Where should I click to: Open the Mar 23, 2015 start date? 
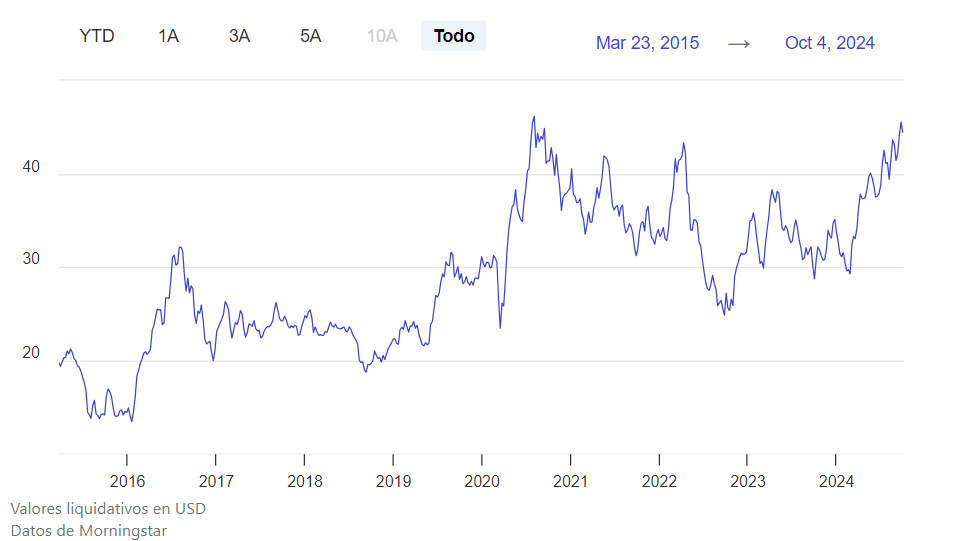pyautogui.click(x=647, y=43)
